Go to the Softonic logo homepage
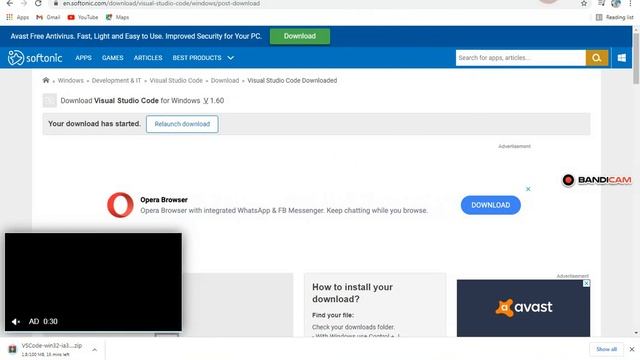Screen dimensions: 640x360 coord(35,58)
